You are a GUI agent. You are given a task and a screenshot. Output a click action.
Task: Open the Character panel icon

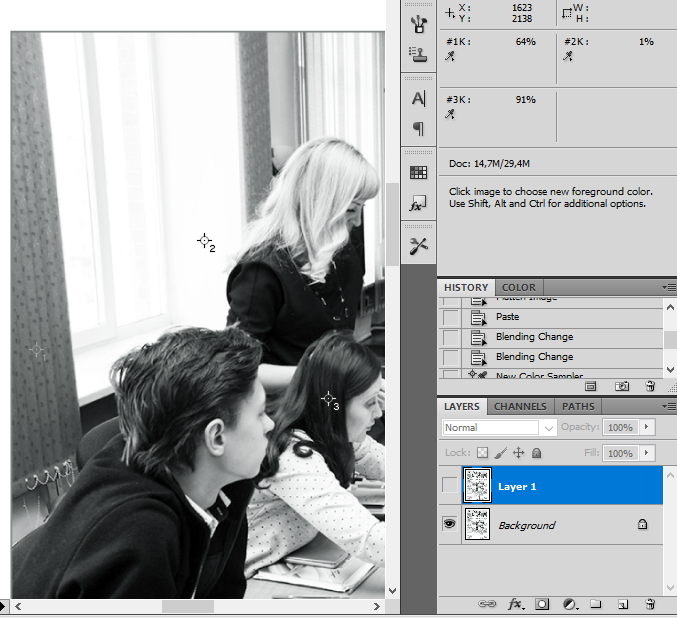(x=418, y=98)
